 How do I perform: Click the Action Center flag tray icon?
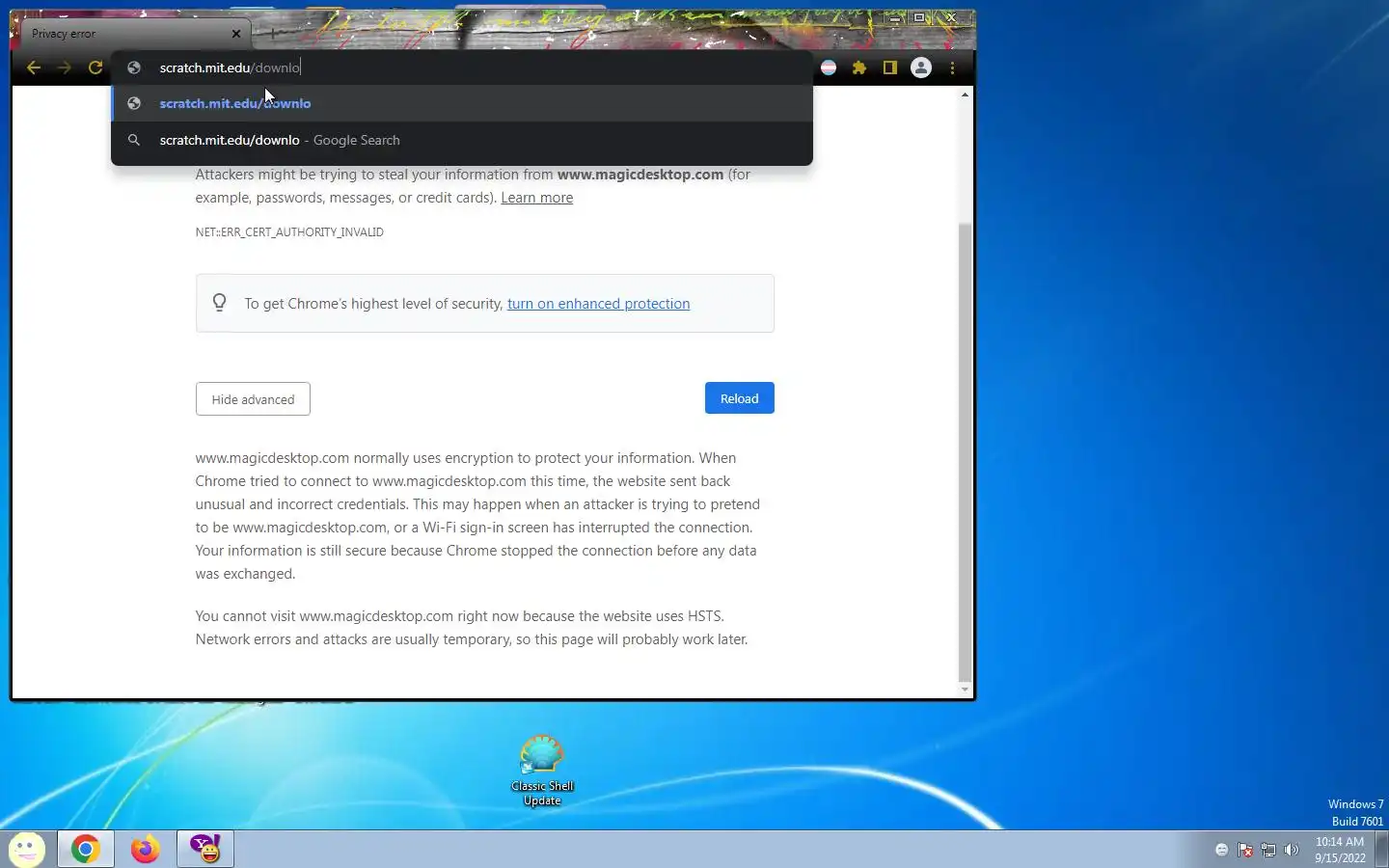[x=1245, y=850]
